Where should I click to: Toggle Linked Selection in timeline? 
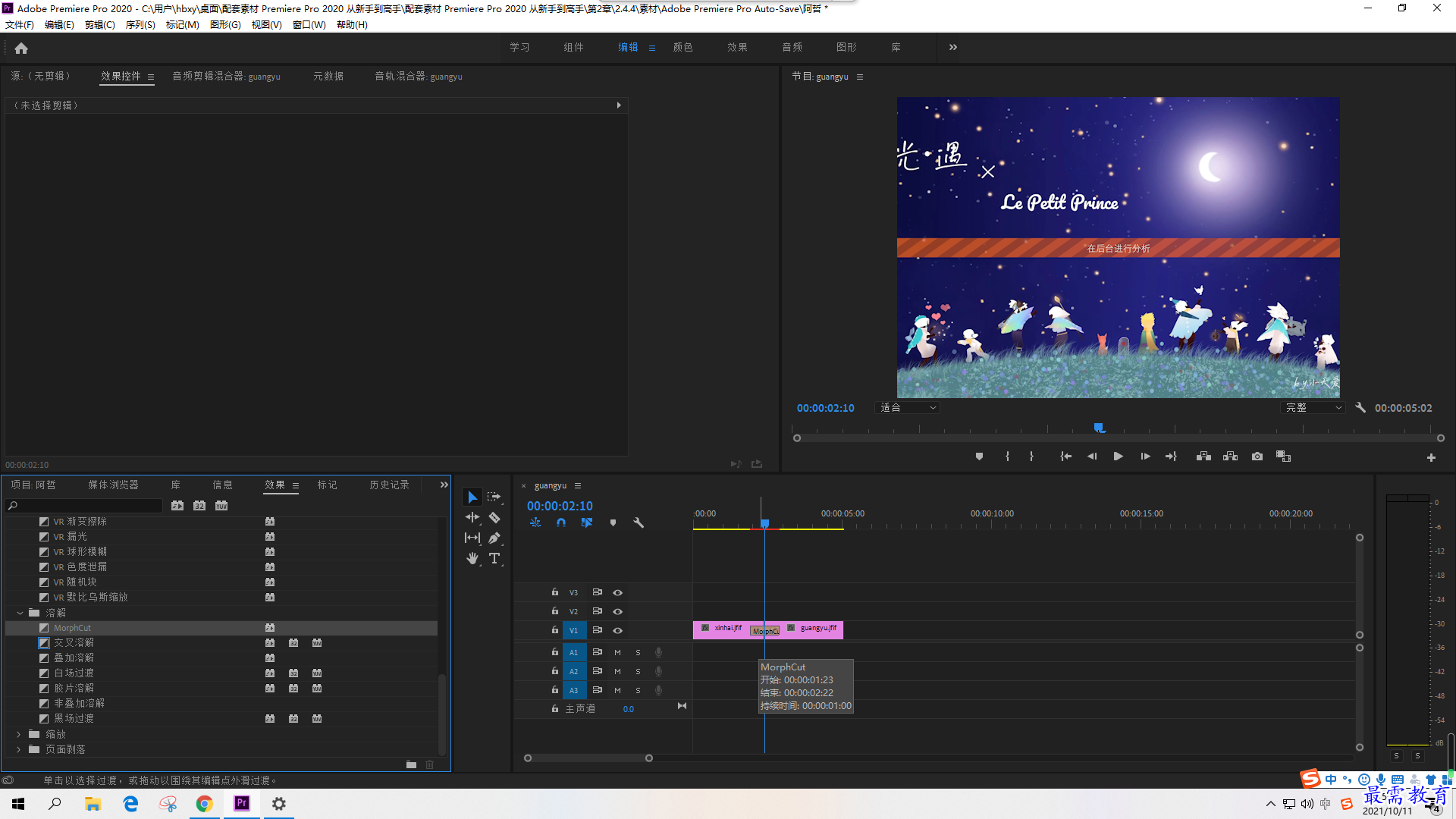587,522
